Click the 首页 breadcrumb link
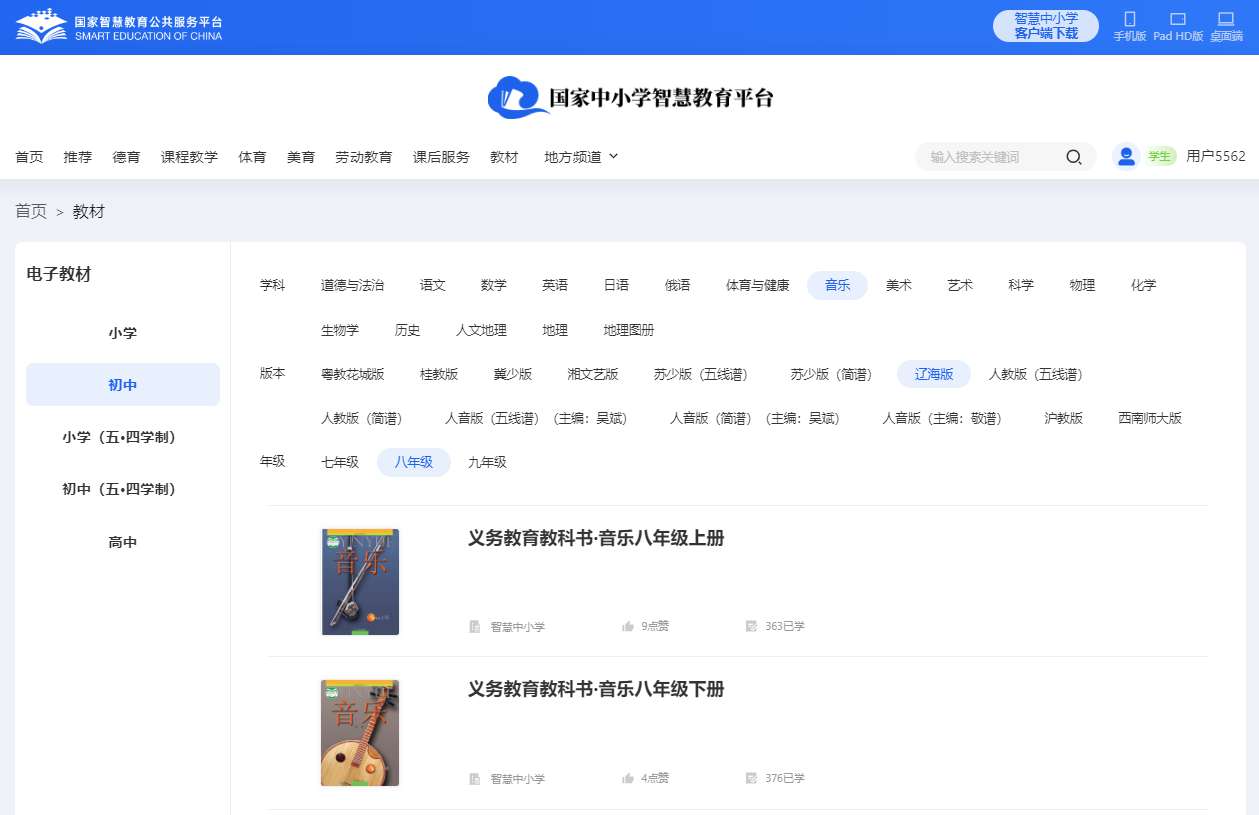The image size is (1259, 815). [x=31, y=211]
